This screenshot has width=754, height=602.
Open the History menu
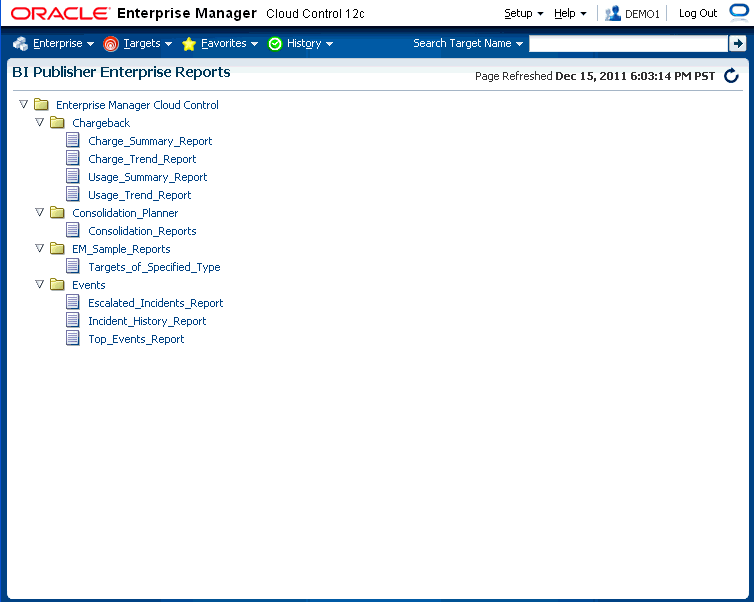point(310,43)
